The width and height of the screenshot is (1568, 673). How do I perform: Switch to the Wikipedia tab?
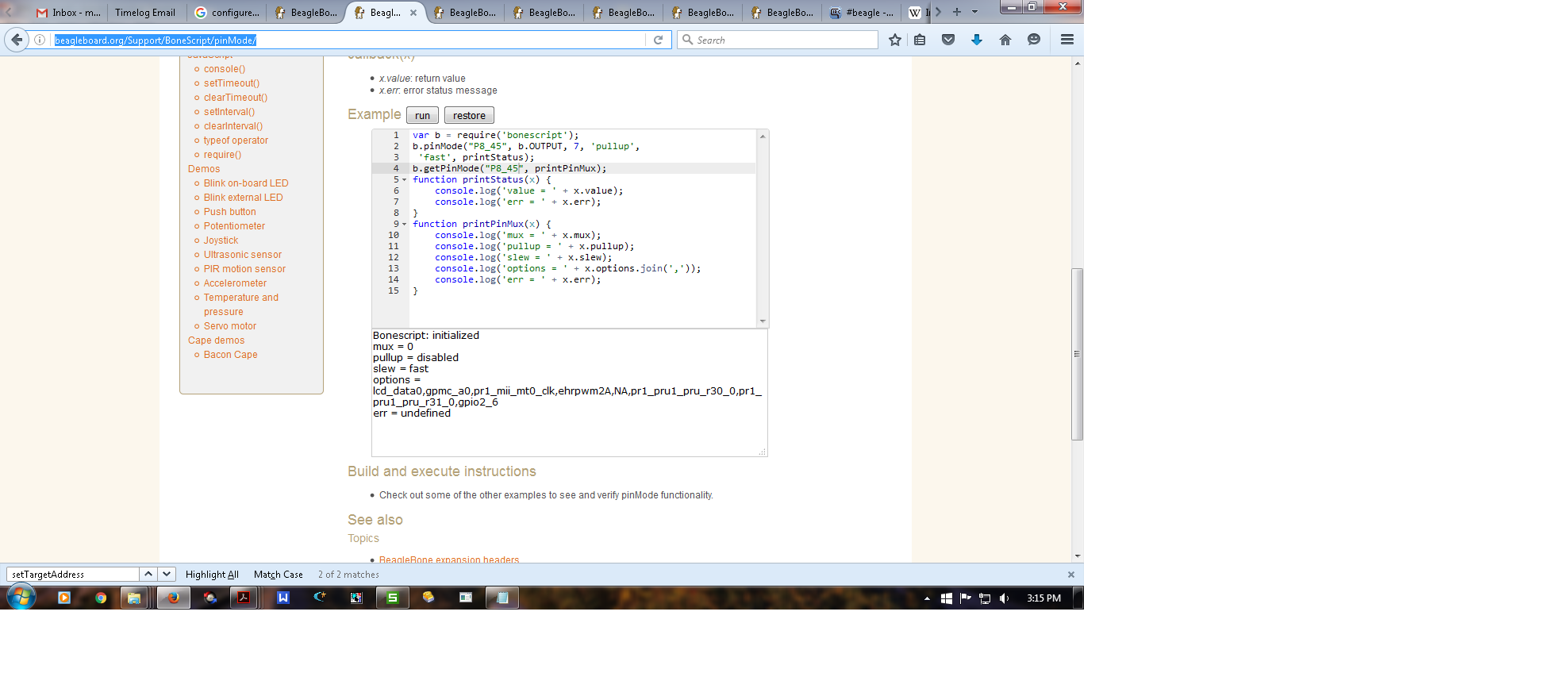(919, 13)
